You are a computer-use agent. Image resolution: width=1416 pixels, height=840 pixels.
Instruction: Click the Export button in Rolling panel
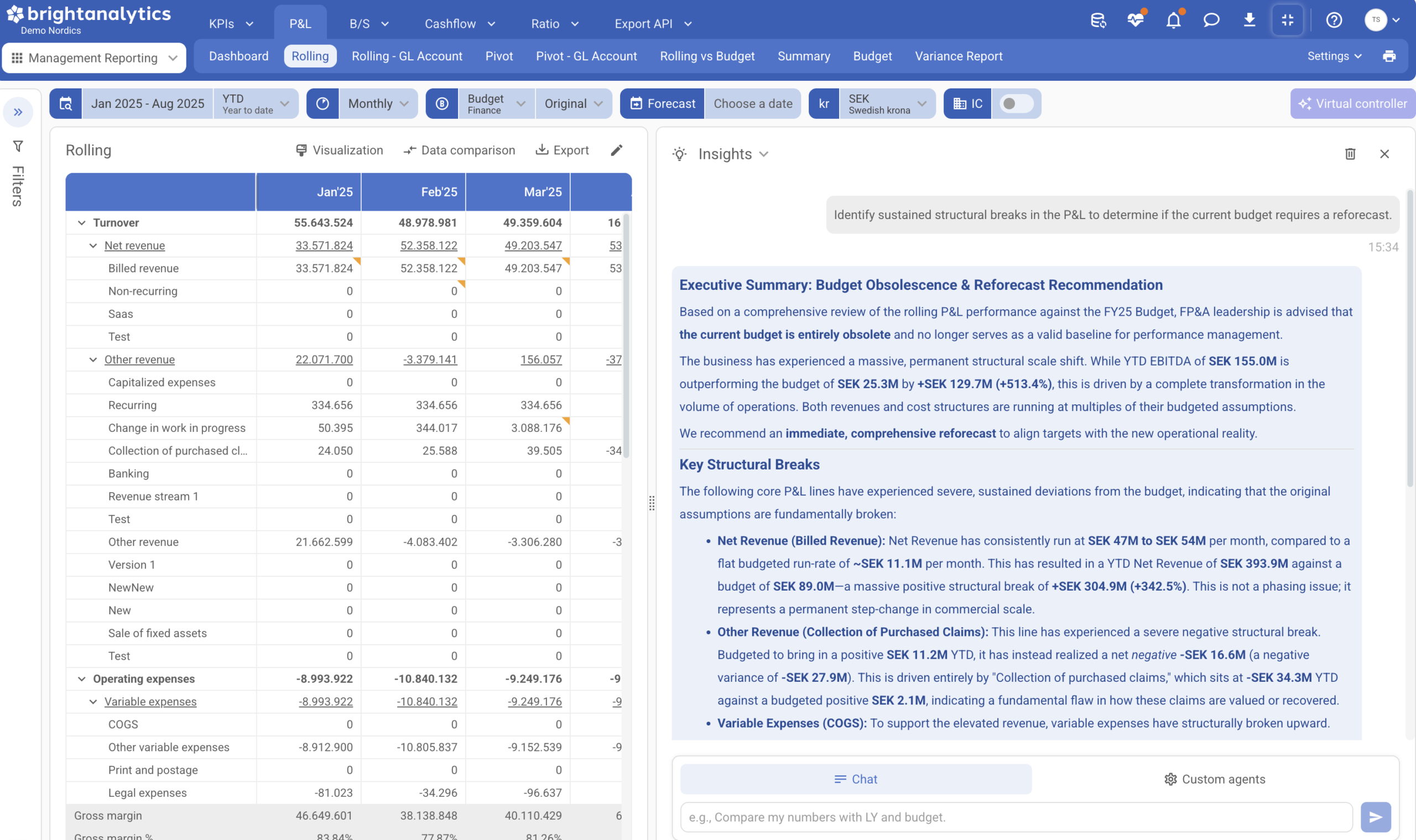coord(562,150)
